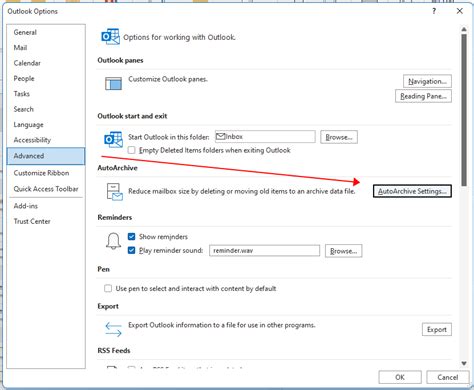Click the Outlook panes window icon
The image size is (474, 390).
point(113,83)
